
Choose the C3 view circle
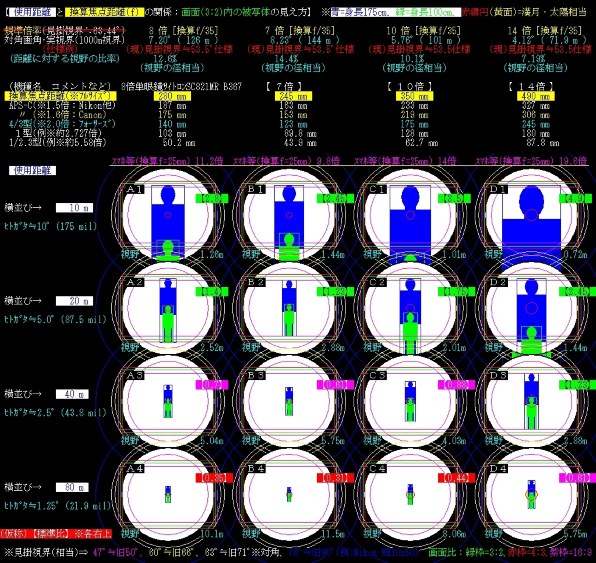click(x=410, y=400)
